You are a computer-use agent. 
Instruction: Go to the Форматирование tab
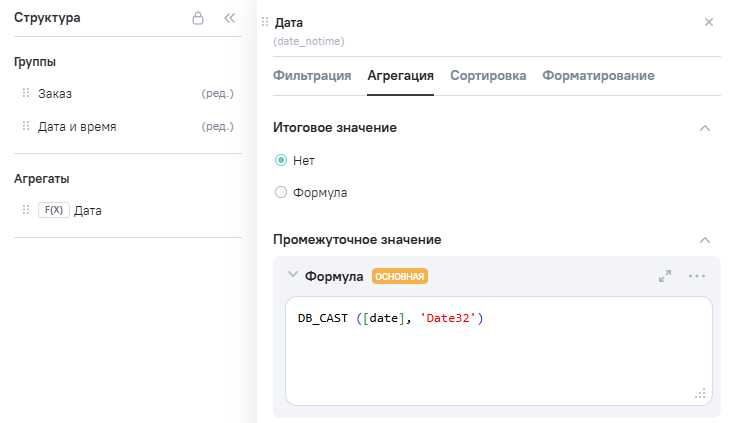pyautogui.click(x=598, y=75)
